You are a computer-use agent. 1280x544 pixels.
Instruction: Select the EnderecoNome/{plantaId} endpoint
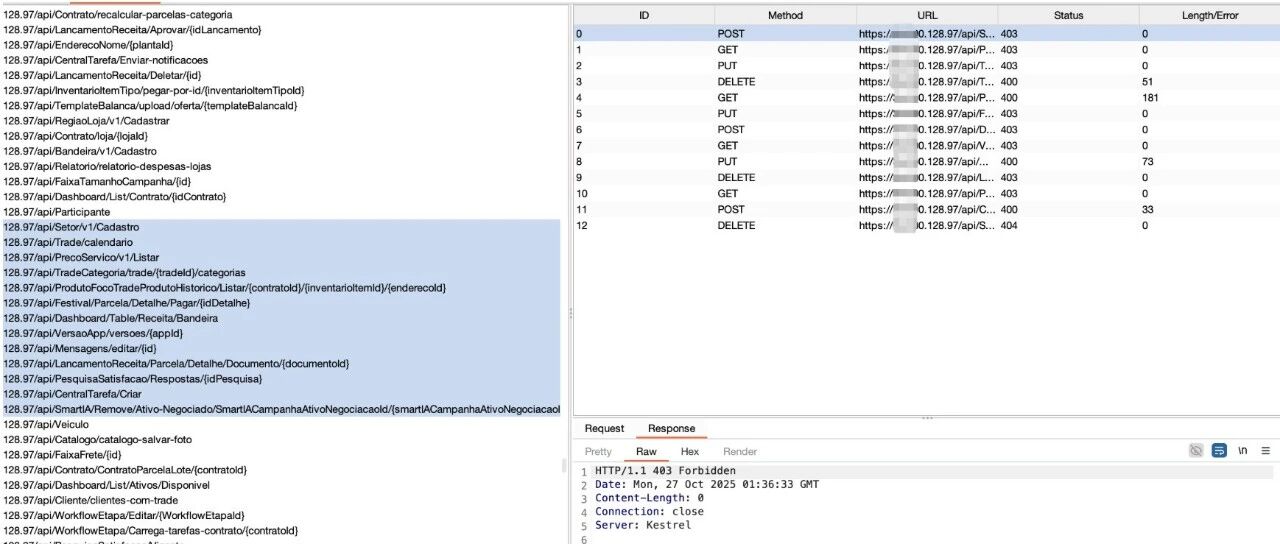88,45
